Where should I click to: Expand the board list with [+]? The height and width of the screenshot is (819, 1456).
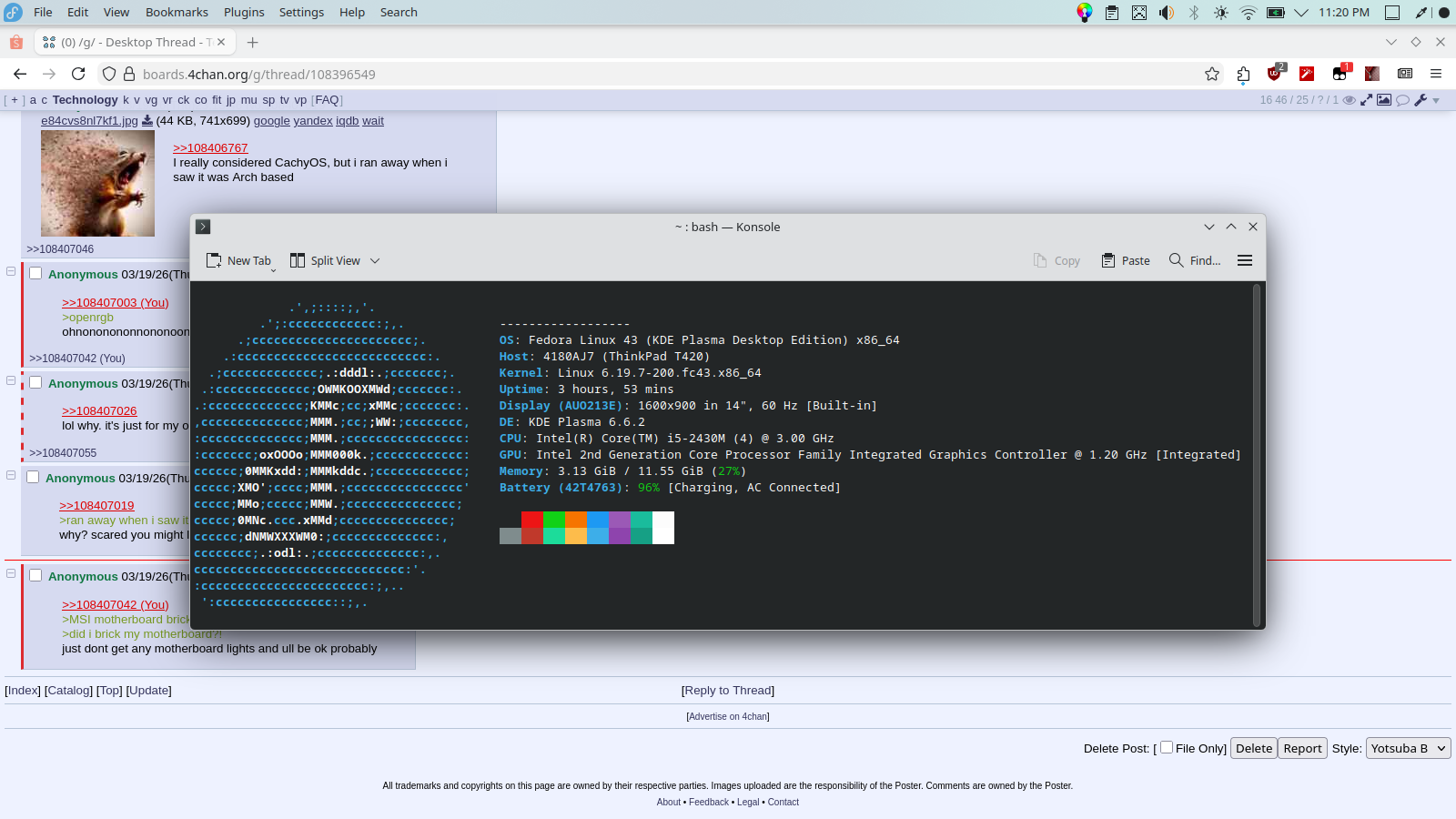pos(15,100)
